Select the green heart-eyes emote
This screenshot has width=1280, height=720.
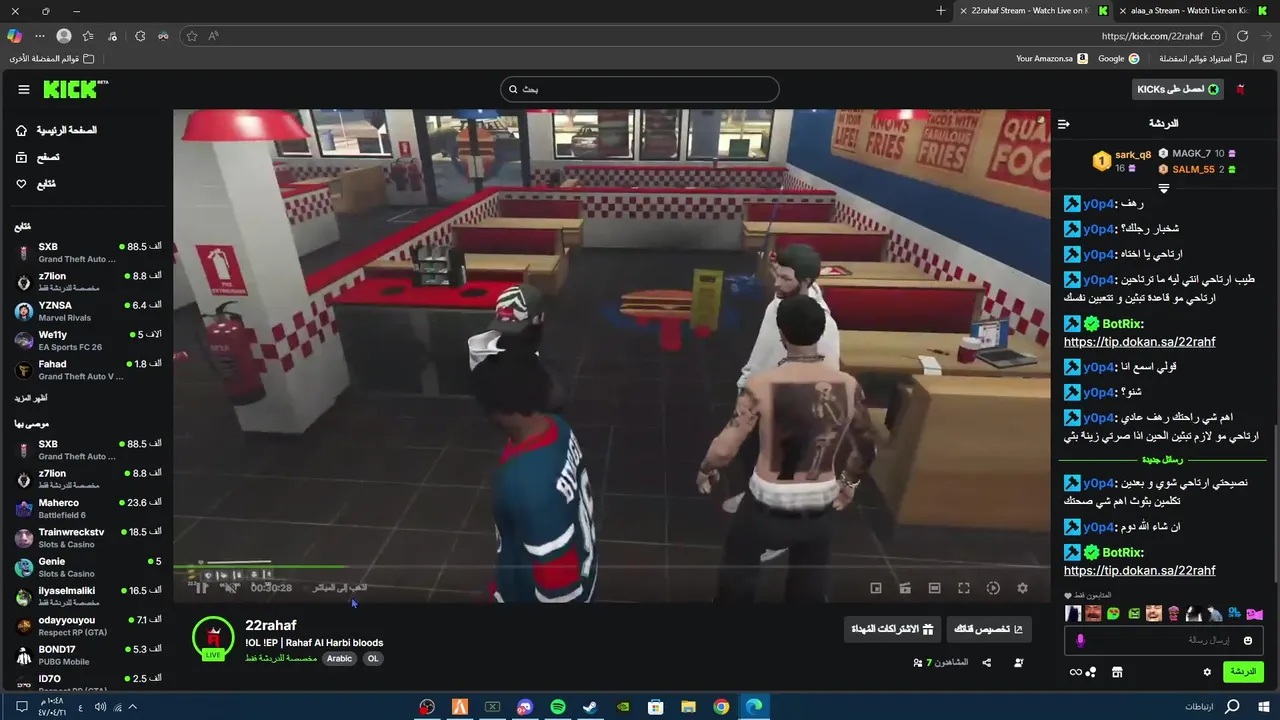point(1113,613)
